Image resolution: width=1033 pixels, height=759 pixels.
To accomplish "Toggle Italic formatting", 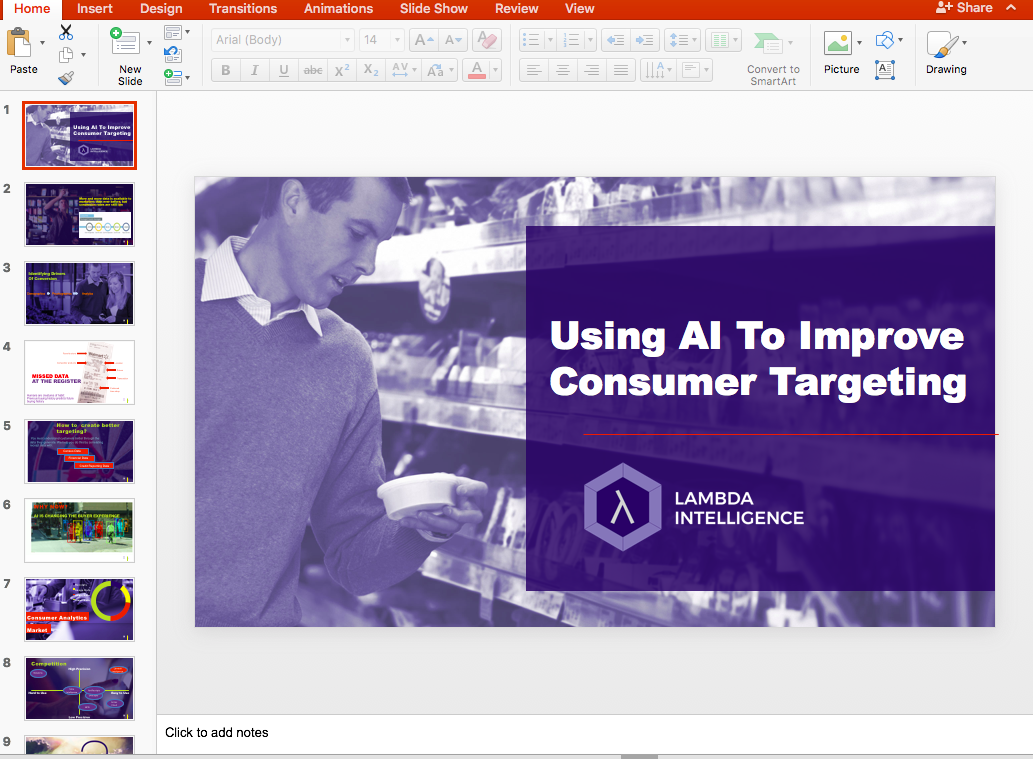I will [255, 70].
